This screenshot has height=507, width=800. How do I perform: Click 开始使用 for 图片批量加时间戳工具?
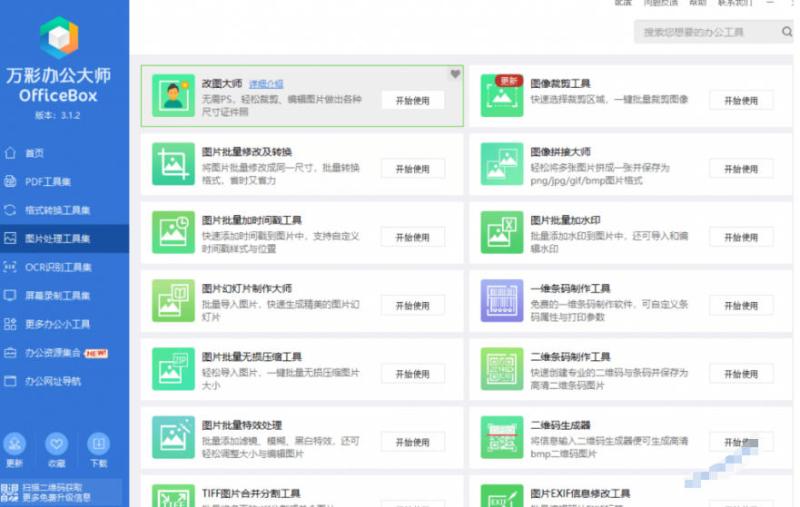[413, 237]
